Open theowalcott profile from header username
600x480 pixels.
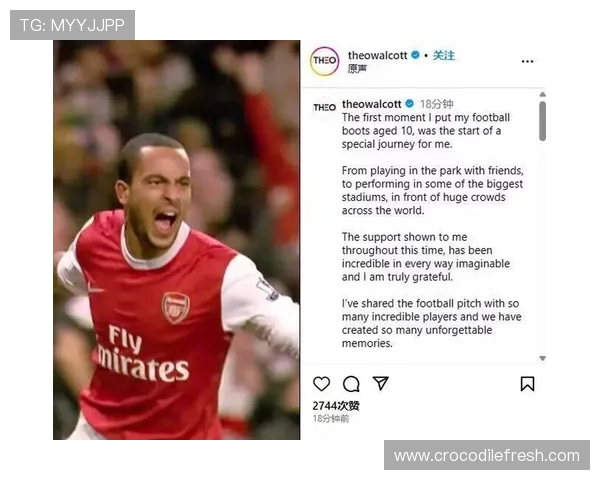click(x=377, y=56)
